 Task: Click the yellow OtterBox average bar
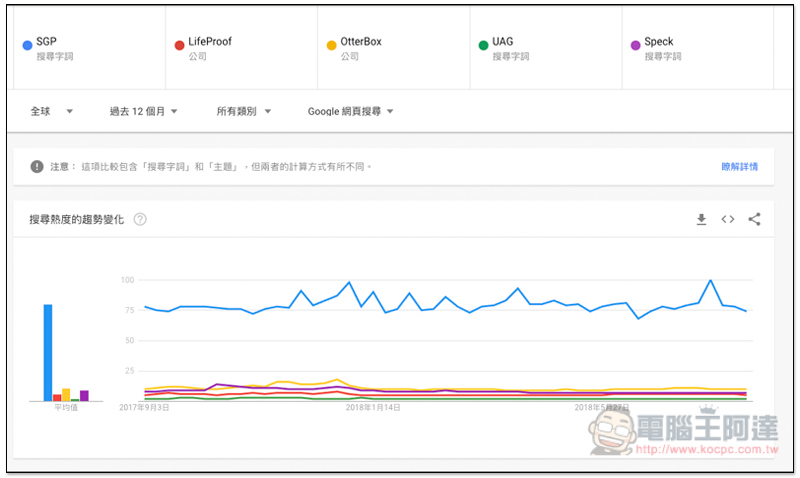coord(66,395)
